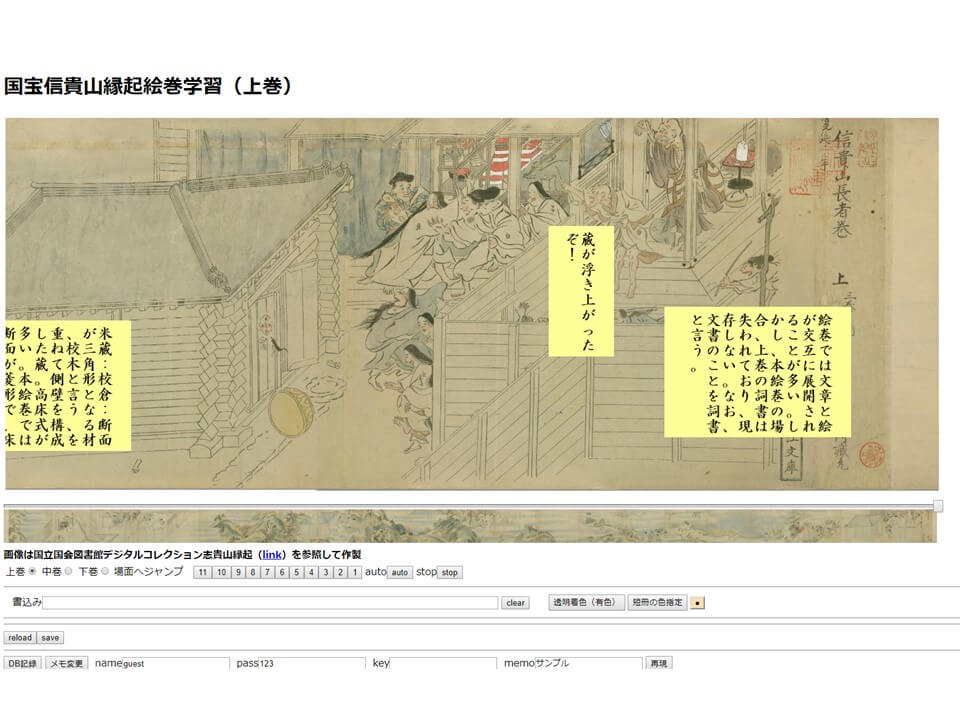Open the National Diet Library link
The height and width of the screenshot is (720, 960).
[x=272, y=555]
